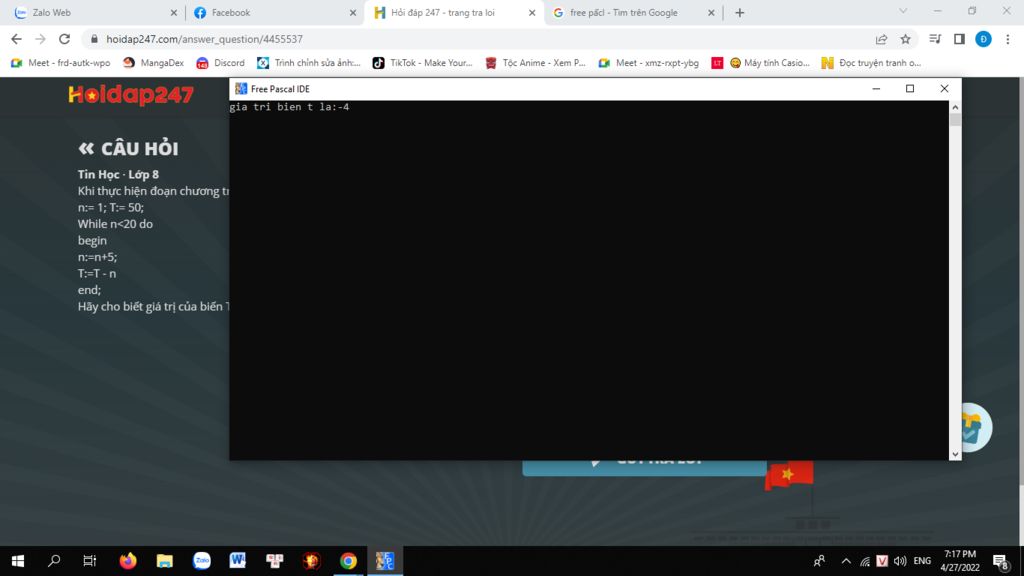Click the Free Pascal IDE title icon
Viewport: 1024px width, 576px height.
[x=241, y=89]
